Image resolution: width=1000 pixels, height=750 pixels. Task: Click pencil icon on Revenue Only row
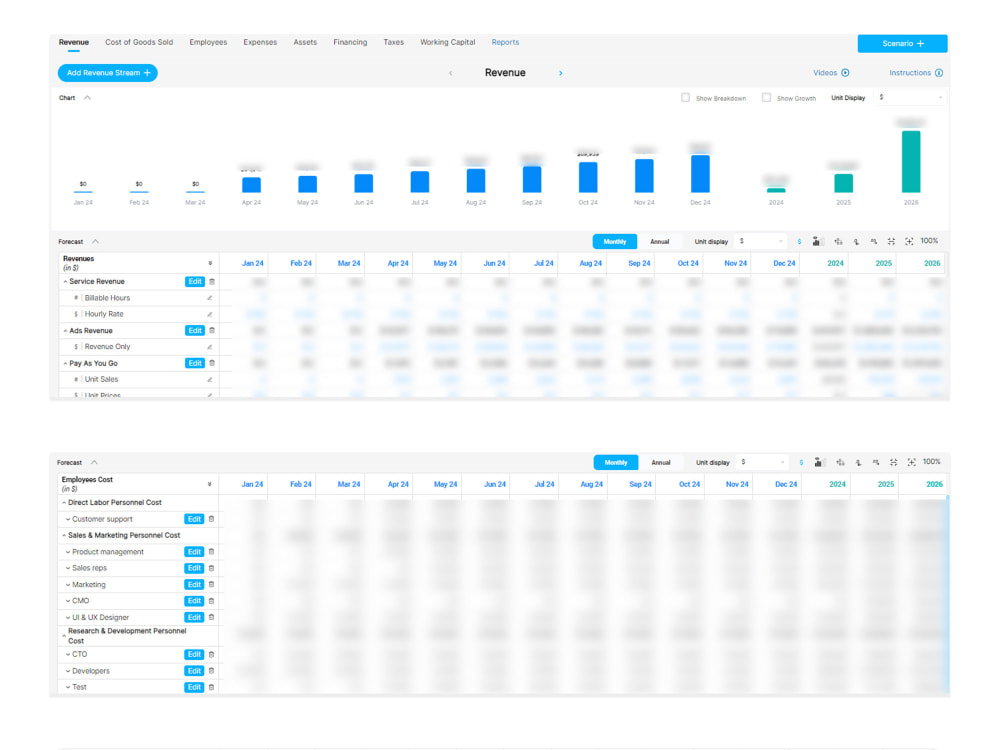[x=209, y=347]
